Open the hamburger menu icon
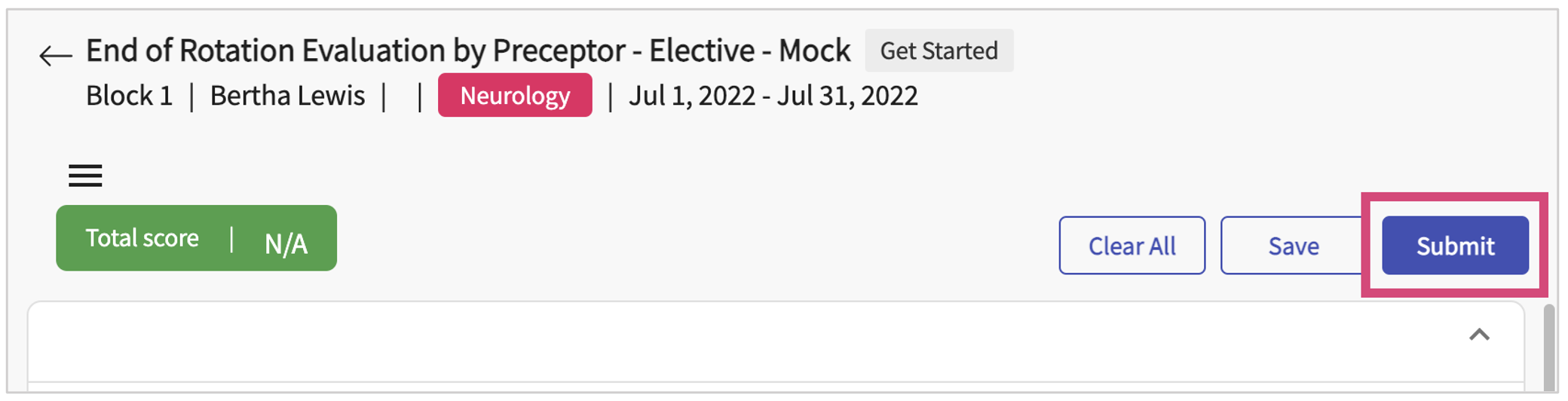Viewport: 1568px width, 401px height. coord(85,176)
